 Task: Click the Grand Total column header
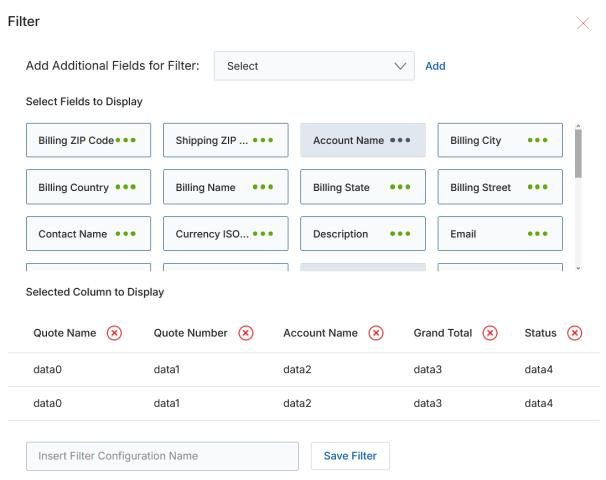point(443,333)
